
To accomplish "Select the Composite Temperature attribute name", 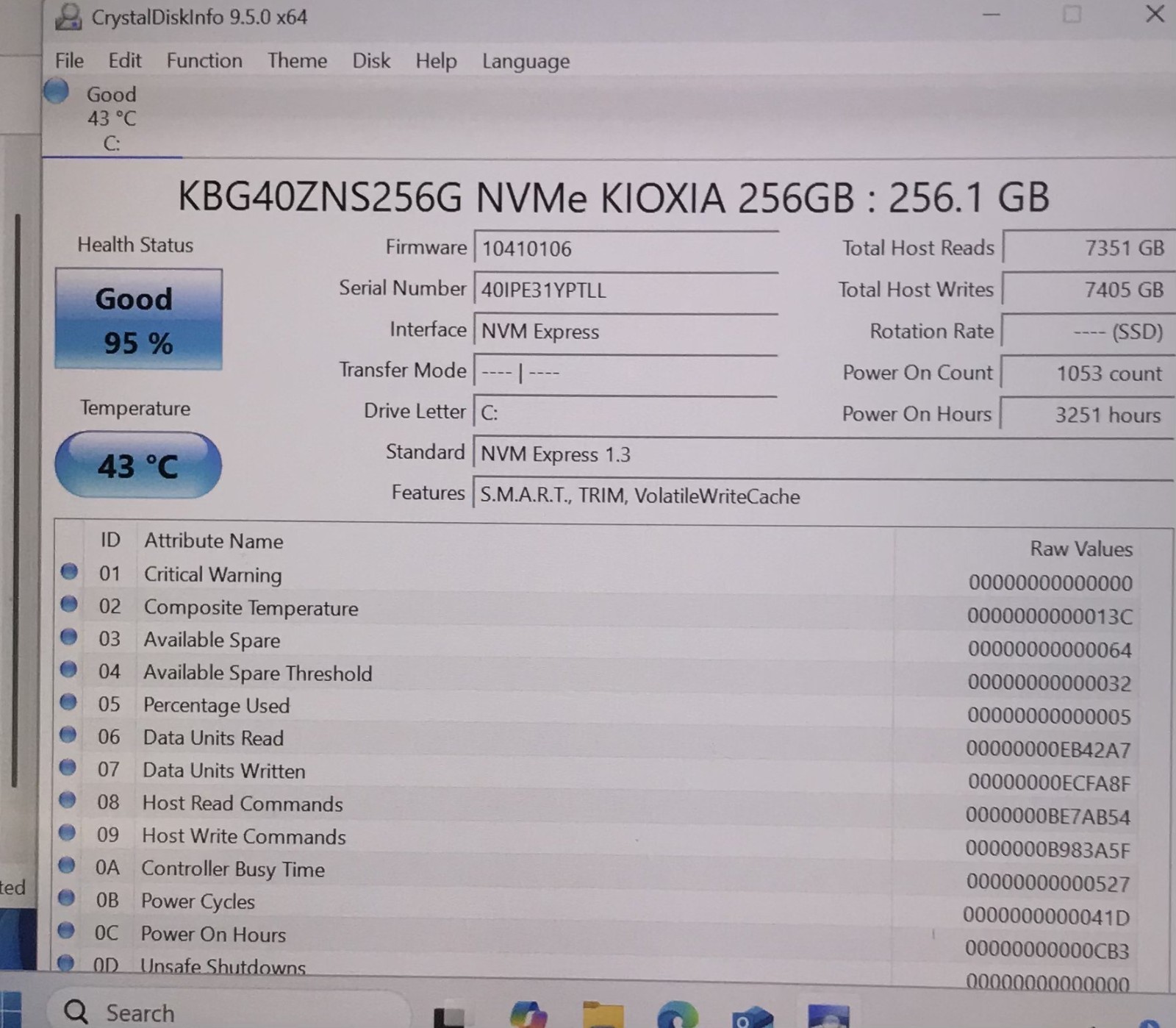I will tap(251, 607).
